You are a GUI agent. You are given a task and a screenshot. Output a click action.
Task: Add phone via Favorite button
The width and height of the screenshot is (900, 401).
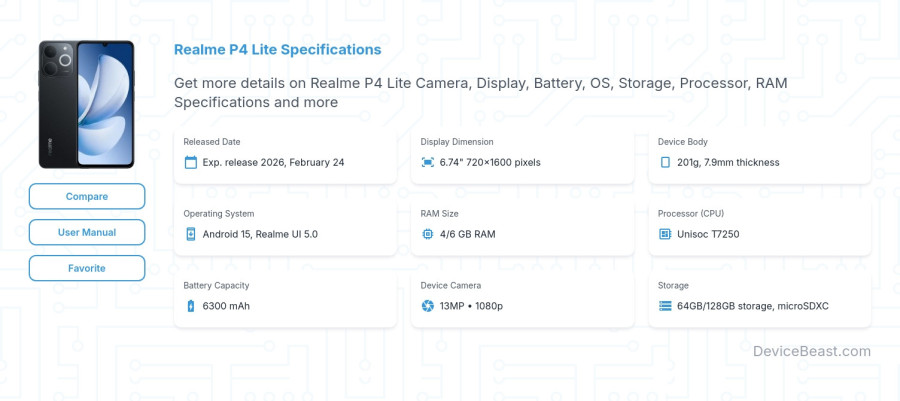pyautogui.click(x=87, y=268)
